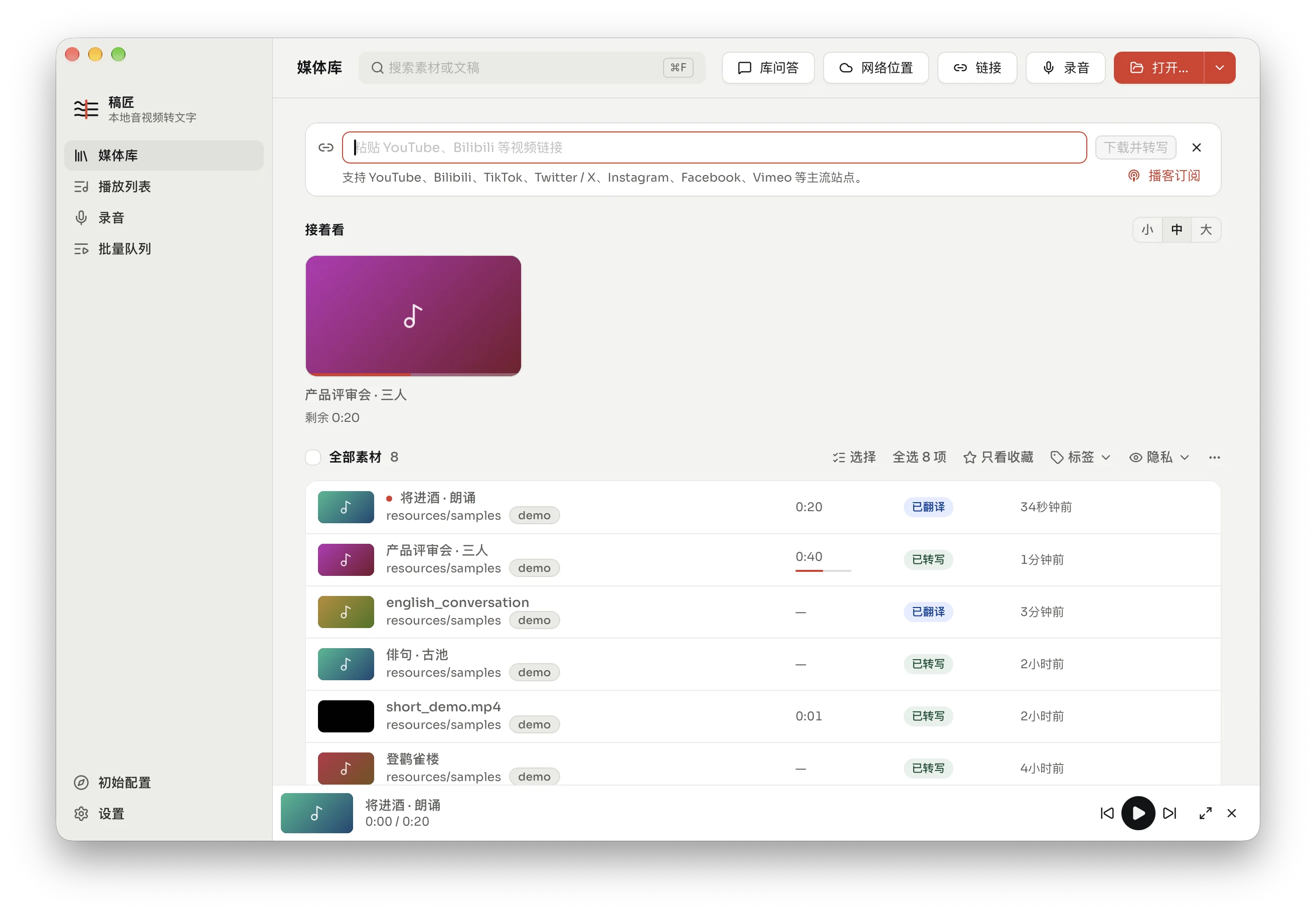Expand the 标签 tag filter dropdown
Image resolution: width=1316 pixels, height=915 pixels.
[x=1080, y=457]
